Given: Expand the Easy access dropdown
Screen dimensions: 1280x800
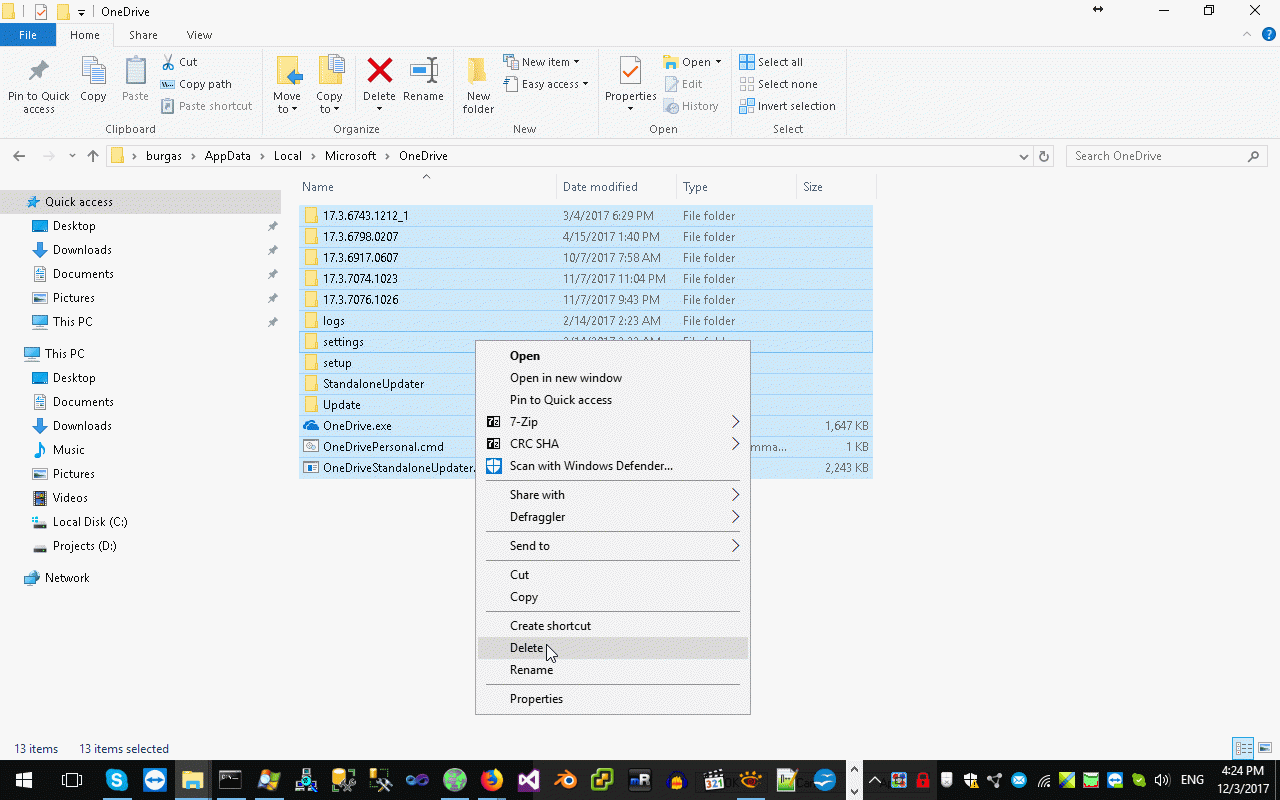Looking at the screenshot, I should [x=545, y=84].
